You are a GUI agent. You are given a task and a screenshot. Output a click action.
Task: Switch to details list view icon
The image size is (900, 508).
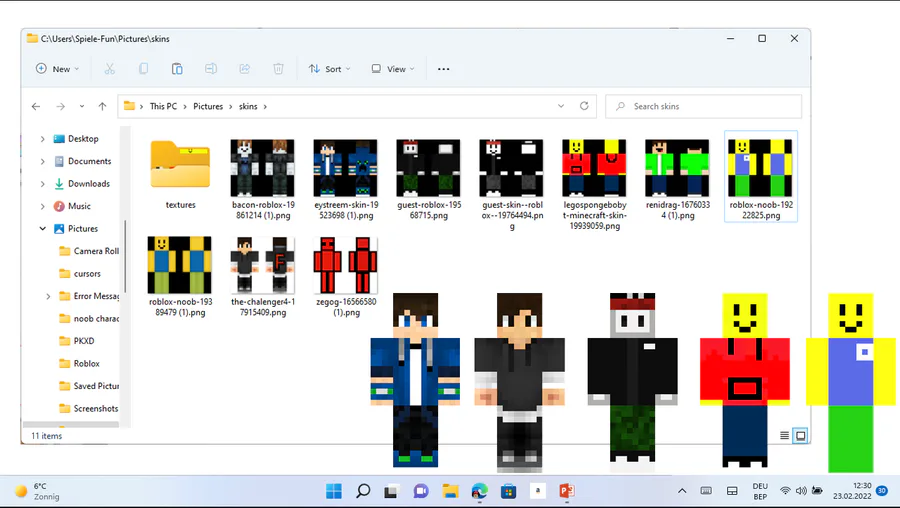(x=785, y=436)
